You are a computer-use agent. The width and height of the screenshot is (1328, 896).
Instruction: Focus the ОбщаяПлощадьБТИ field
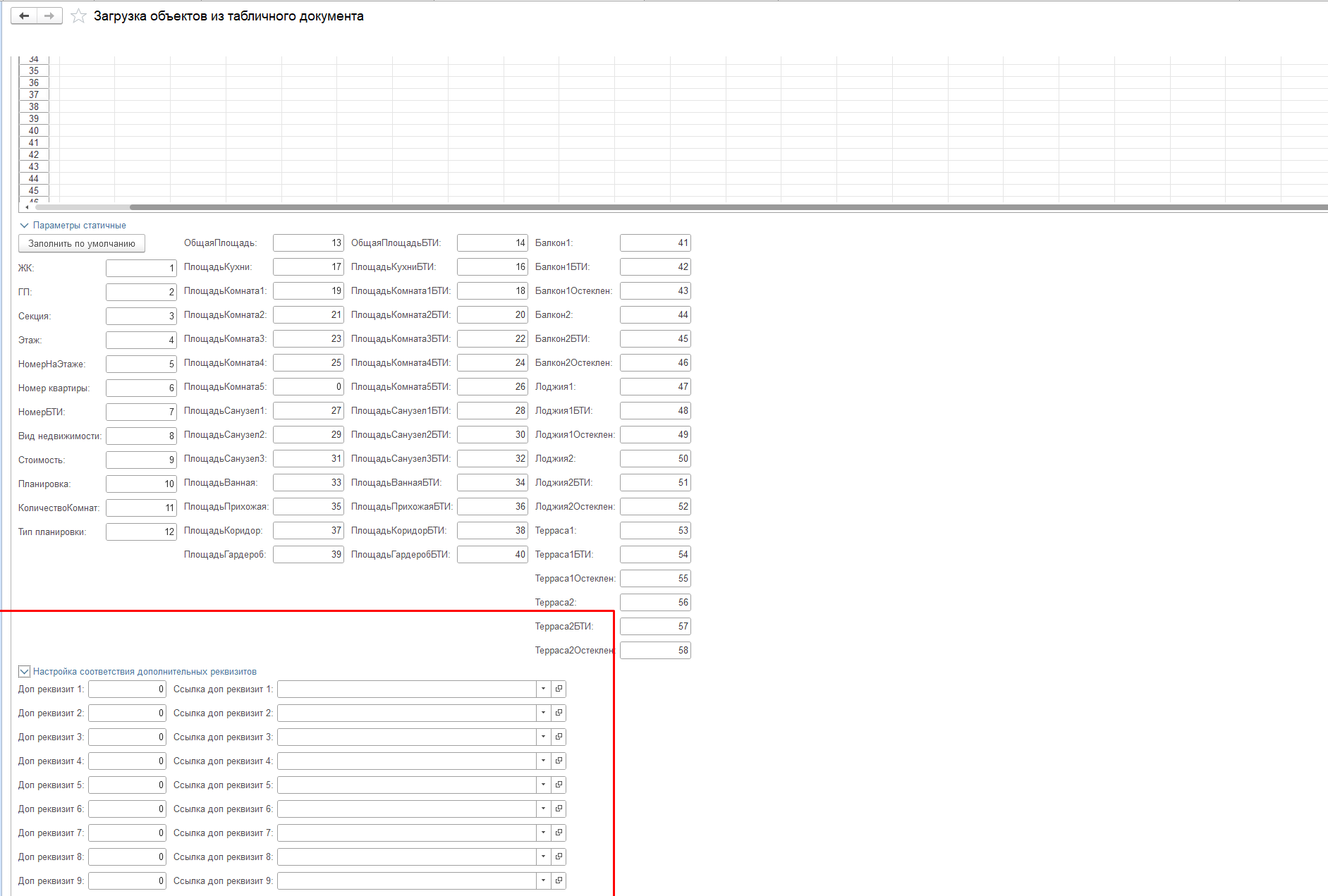pos(492,243)
